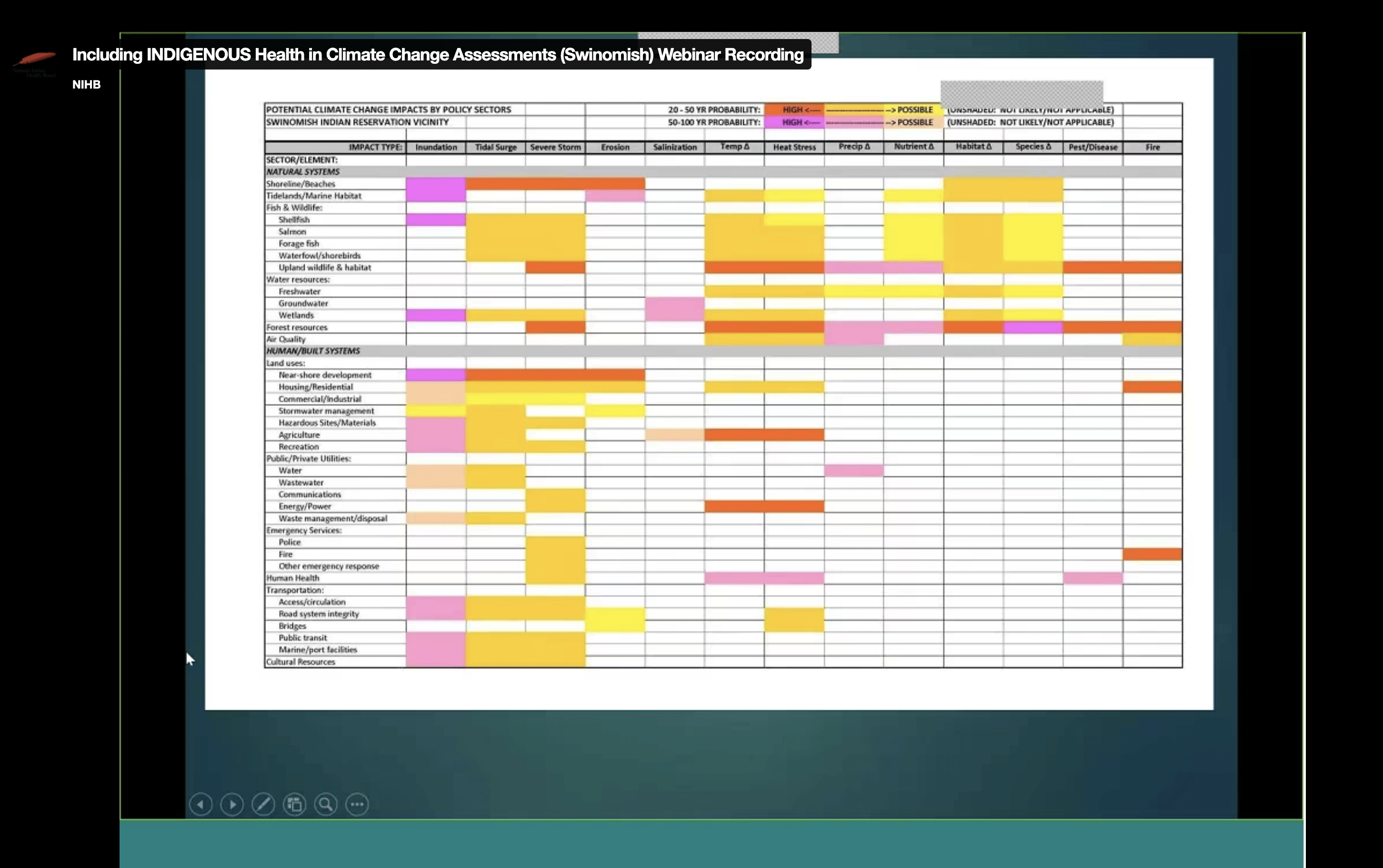The image size is (1383, 868).
Task: Select the Pest/Disease column header
Action: (x=1092, y=147)
